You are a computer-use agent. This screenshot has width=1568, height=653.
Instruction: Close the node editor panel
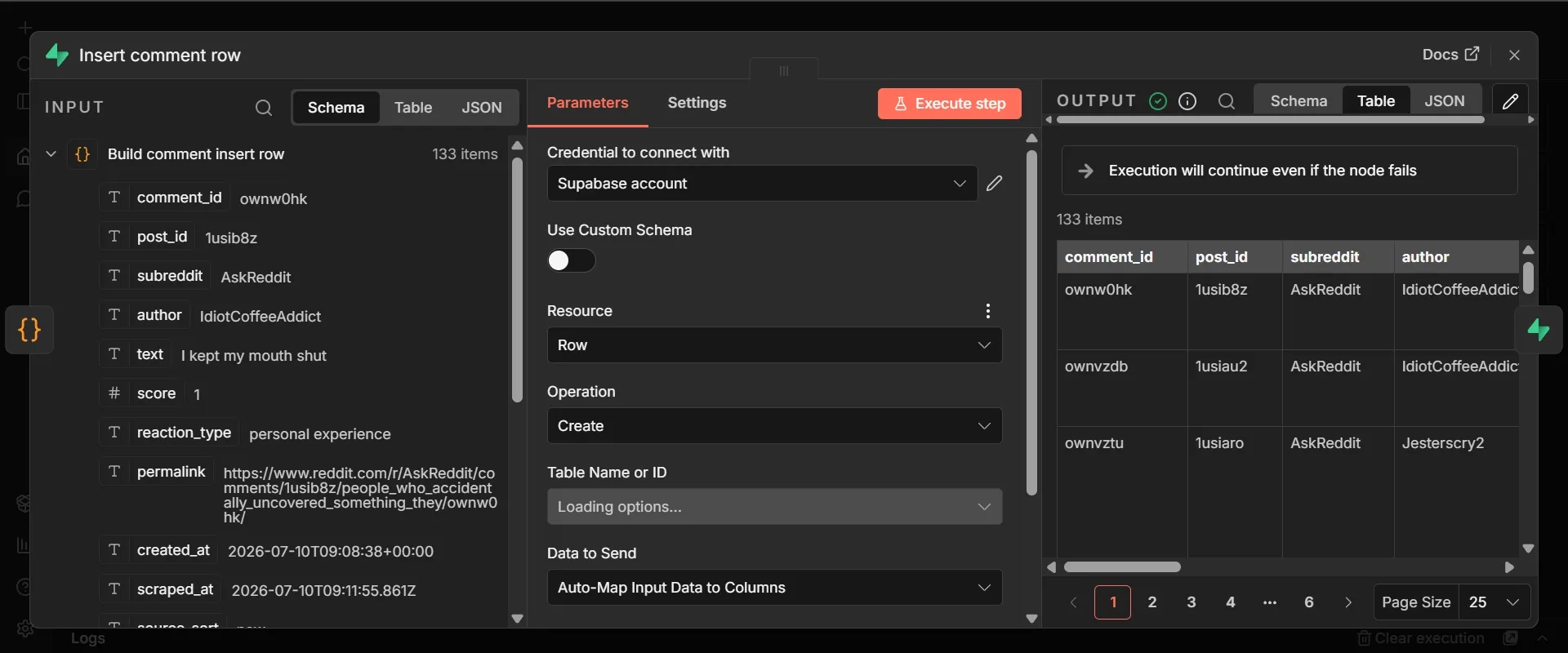1514,55
